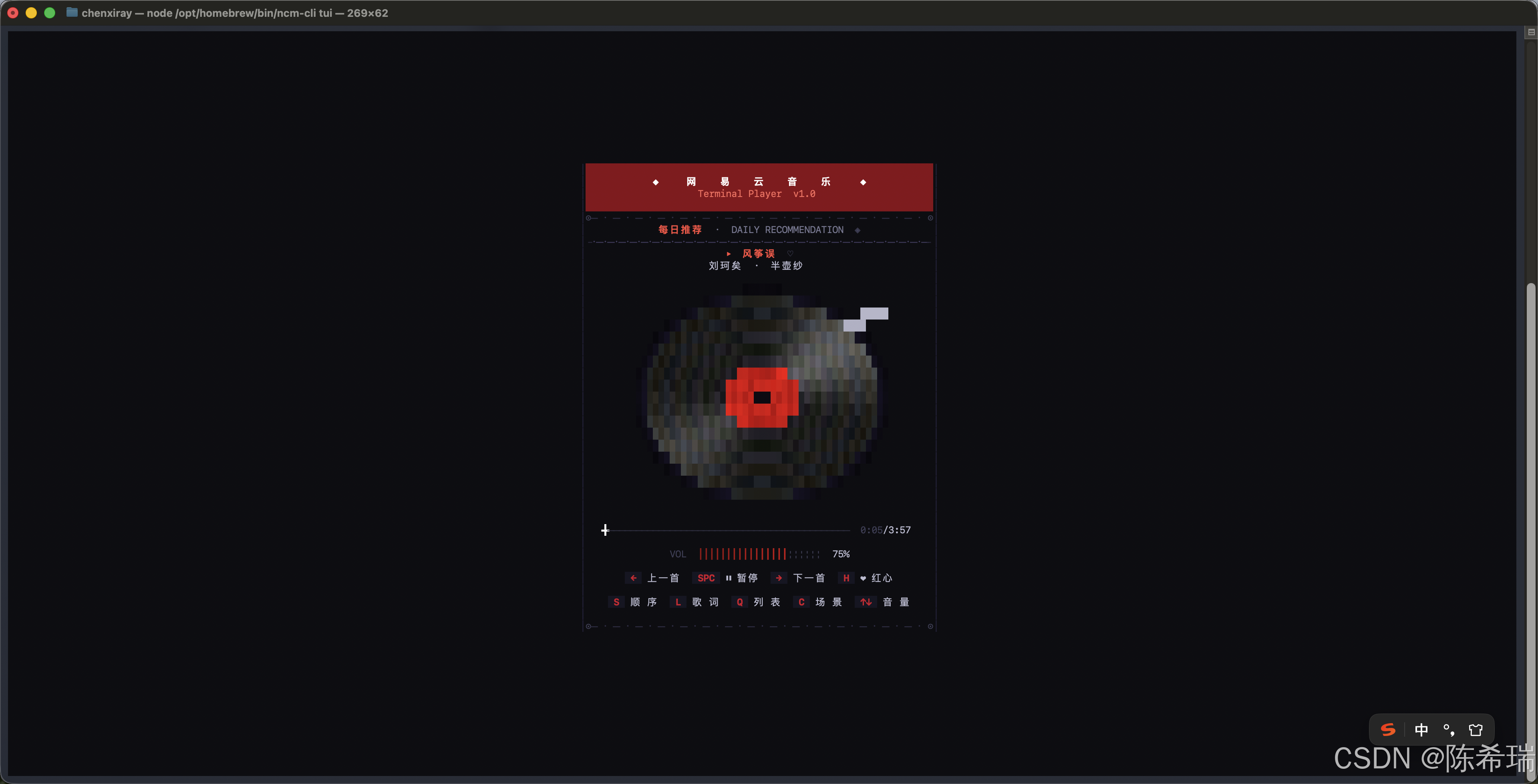Select the 每日推荐 section label
The image size is (1538, 784).
coord(680,230)
